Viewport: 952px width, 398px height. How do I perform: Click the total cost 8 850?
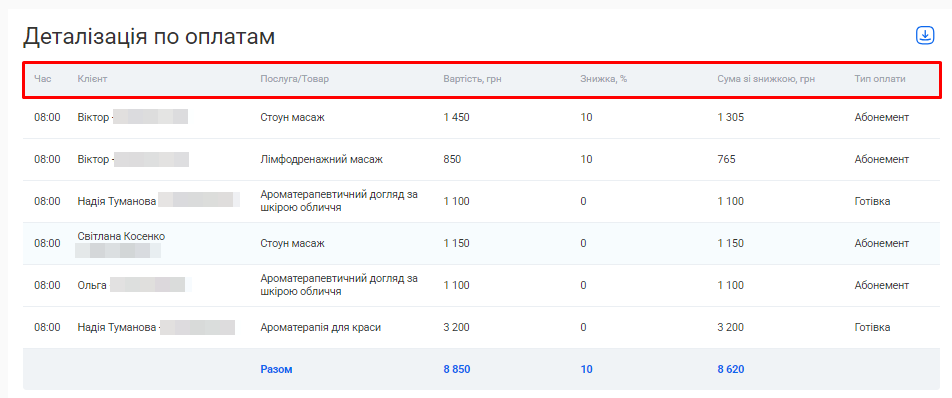click(457, 369)
